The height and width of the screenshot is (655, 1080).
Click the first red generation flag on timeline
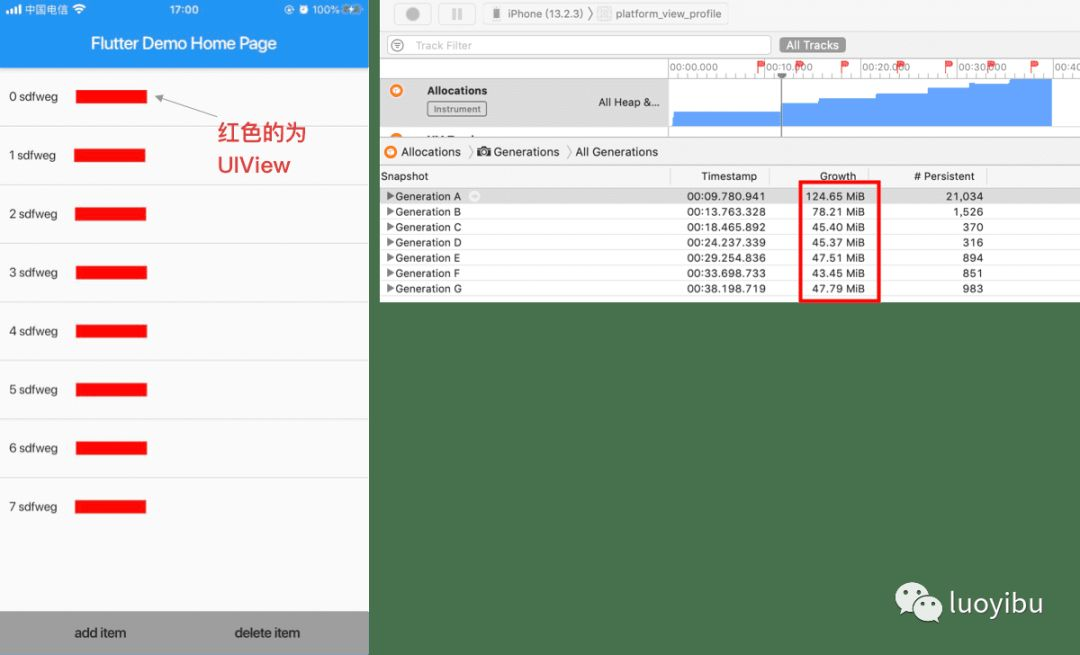tap(760, 66)
